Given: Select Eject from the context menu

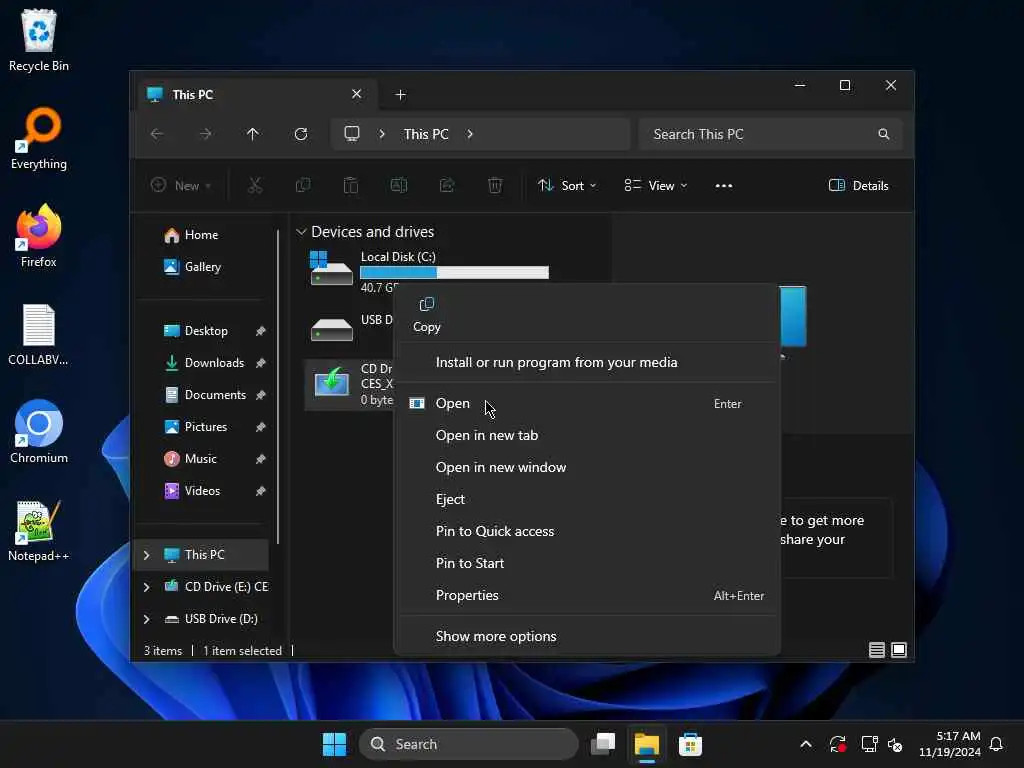Looking at the screenshot, I should pos(586,500).
